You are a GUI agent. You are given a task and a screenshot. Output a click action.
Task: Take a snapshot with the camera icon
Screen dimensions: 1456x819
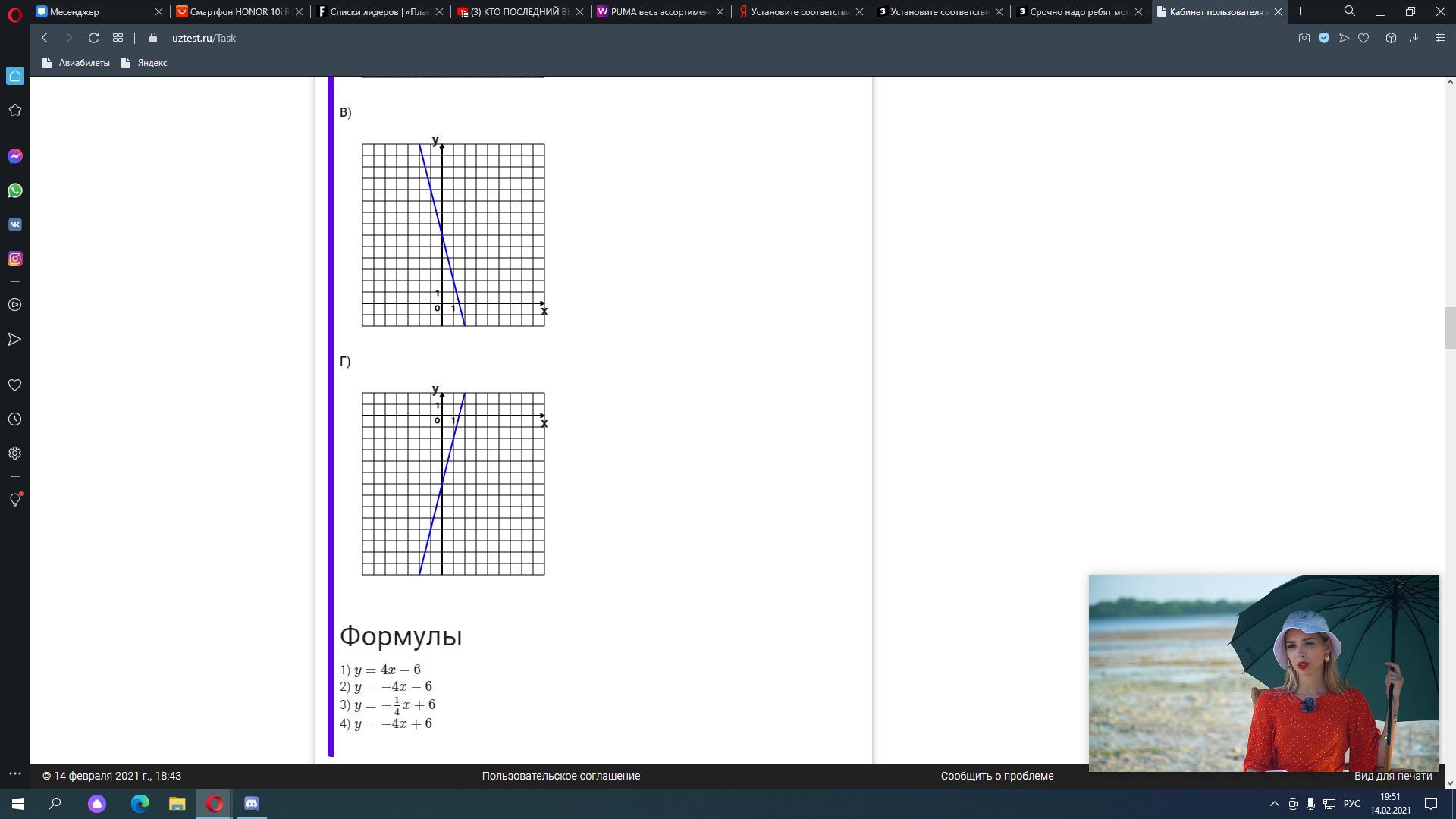[1304, 38]
